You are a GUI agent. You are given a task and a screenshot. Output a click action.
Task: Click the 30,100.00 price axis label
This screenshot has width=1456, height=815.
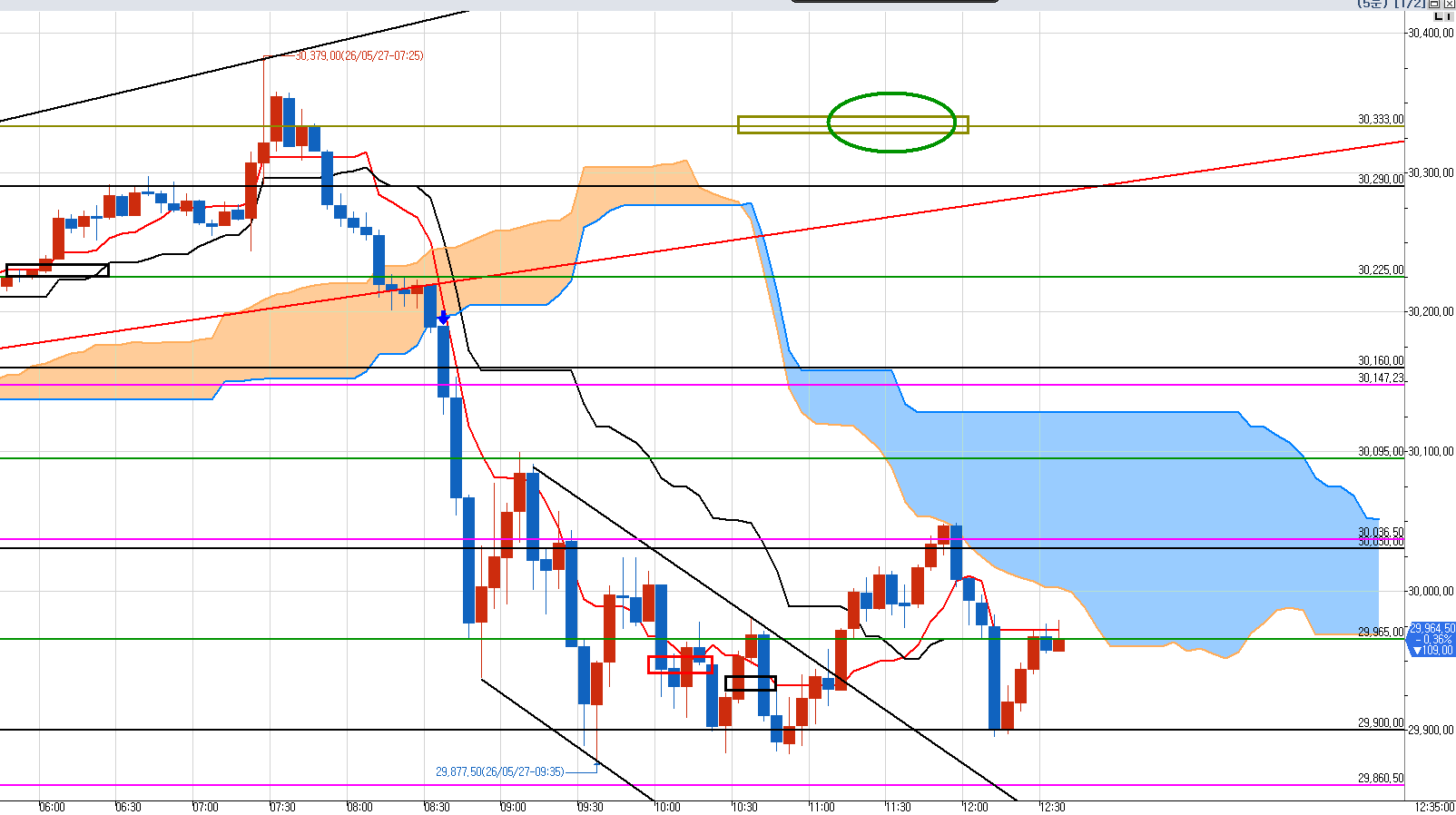(x=1431, y=451)
